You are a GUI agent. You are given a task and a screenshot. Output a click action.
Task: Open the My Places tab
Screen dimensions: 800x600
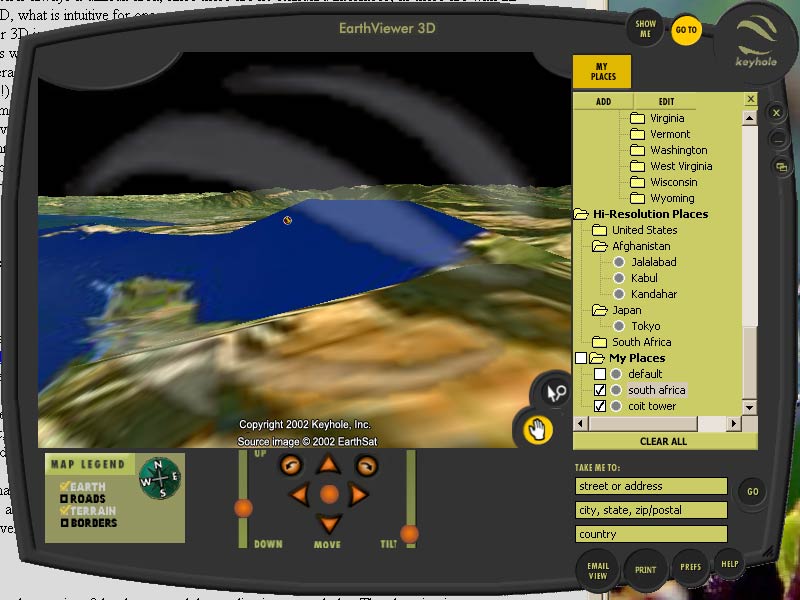click(x=602, y=71)
